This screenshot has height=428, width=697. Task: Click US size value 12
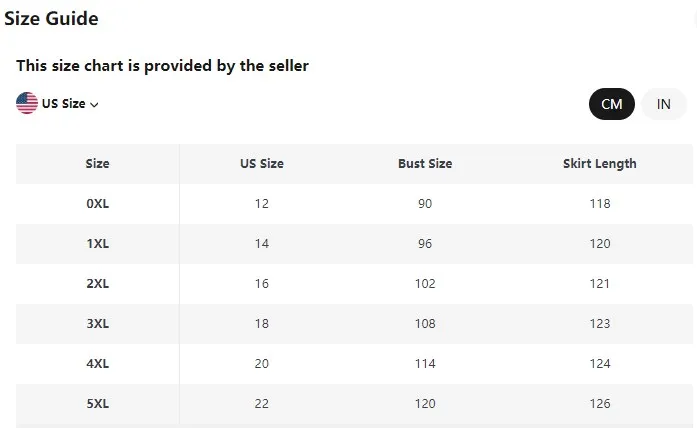tap(261, 204)
